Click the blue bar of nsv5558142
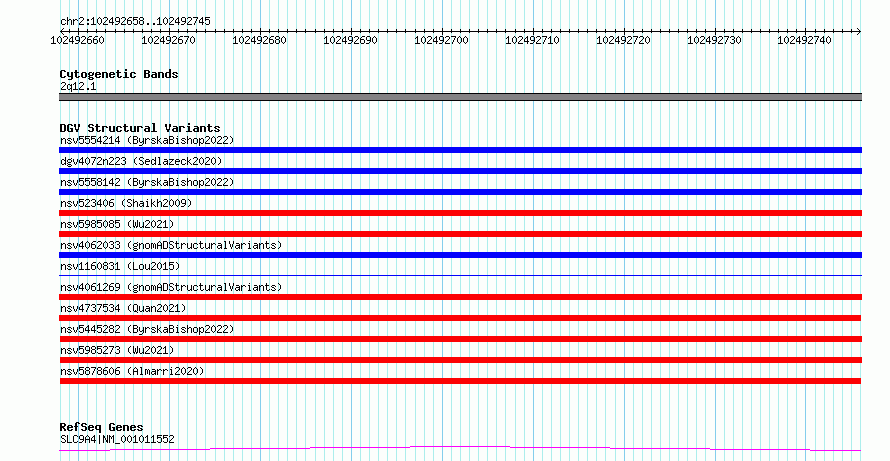The image size is (890, 461). tap(460, 192)
